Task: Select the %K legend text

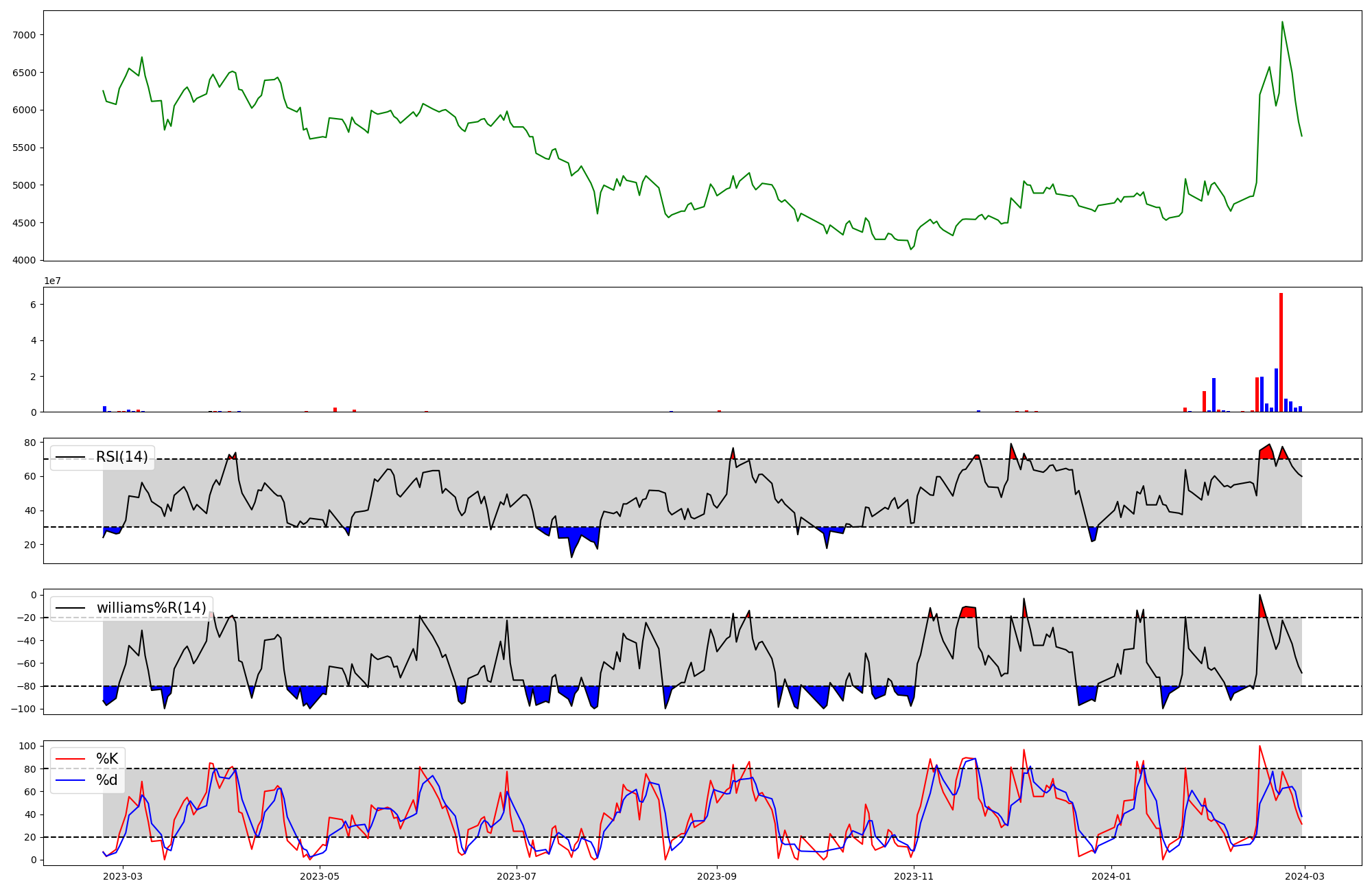Action: (107, 759)
